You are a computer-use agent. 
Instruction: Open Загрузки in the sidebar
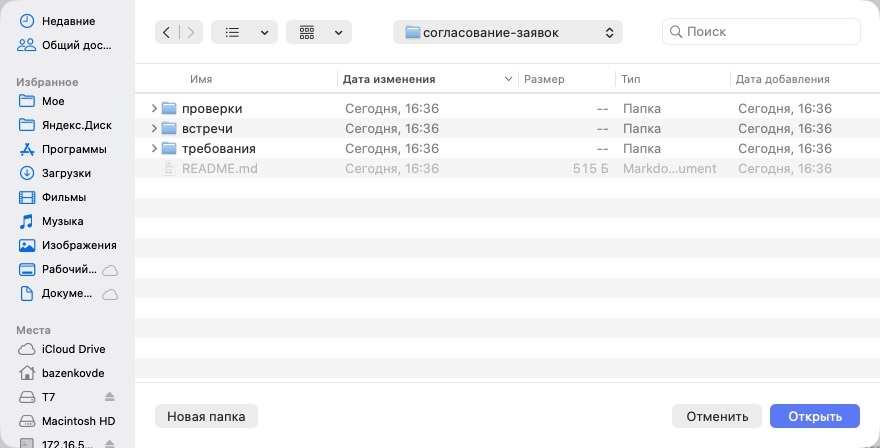(x=65, y=173)
